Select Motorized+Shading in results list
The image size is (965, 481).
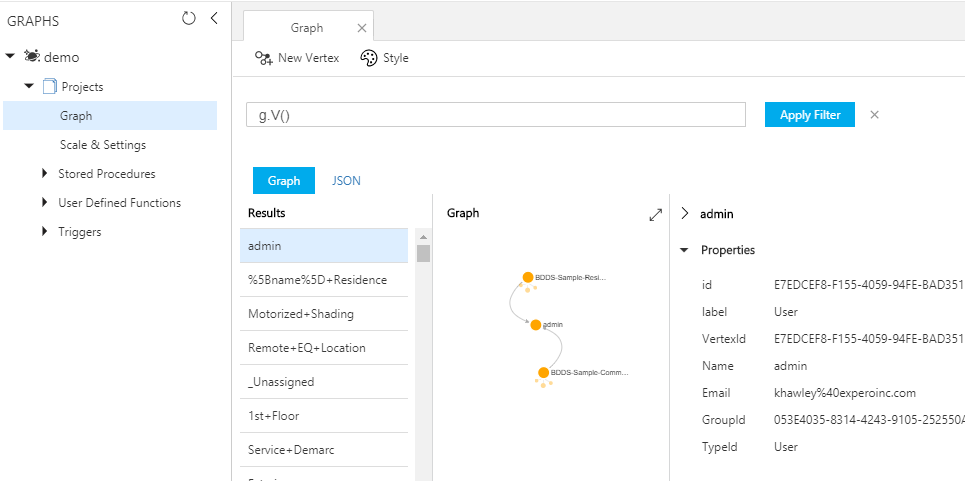(x=301, y=314)
